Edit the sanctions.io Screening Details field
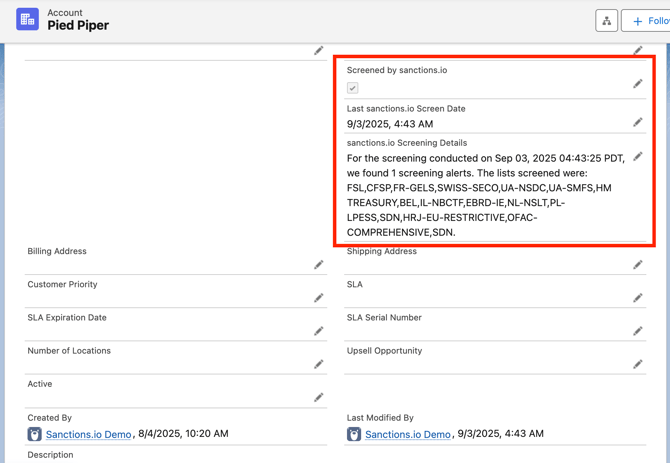 click(638, 157)
